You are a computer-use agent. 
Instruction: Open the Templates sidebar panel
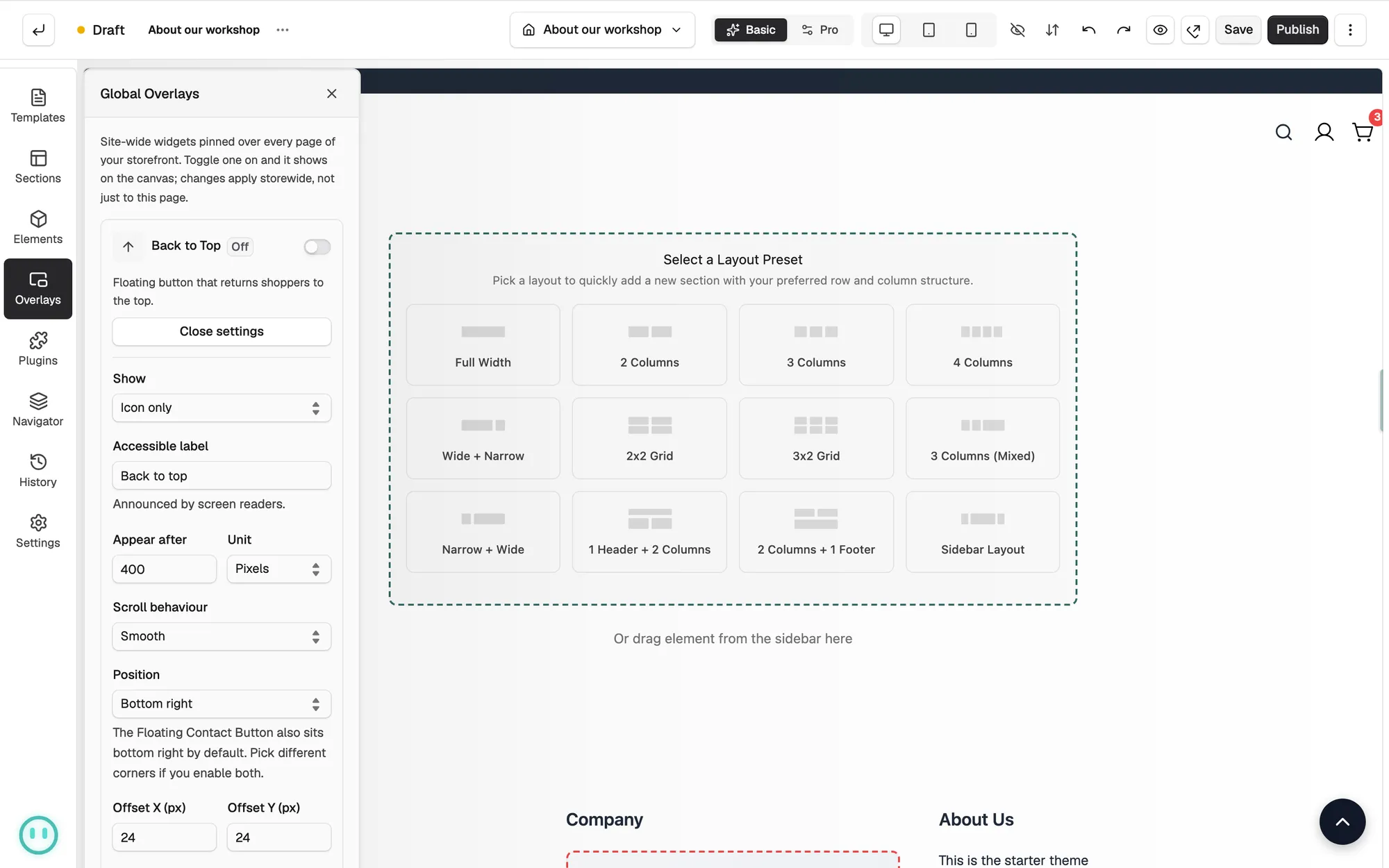point(38,106)
